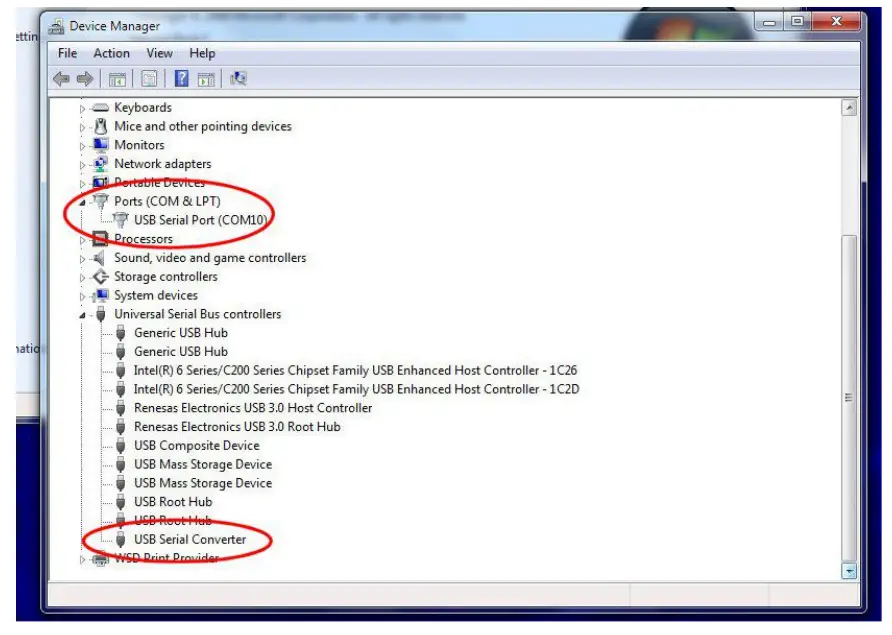Click the Back arrow toolbar icon

(61, 79)
